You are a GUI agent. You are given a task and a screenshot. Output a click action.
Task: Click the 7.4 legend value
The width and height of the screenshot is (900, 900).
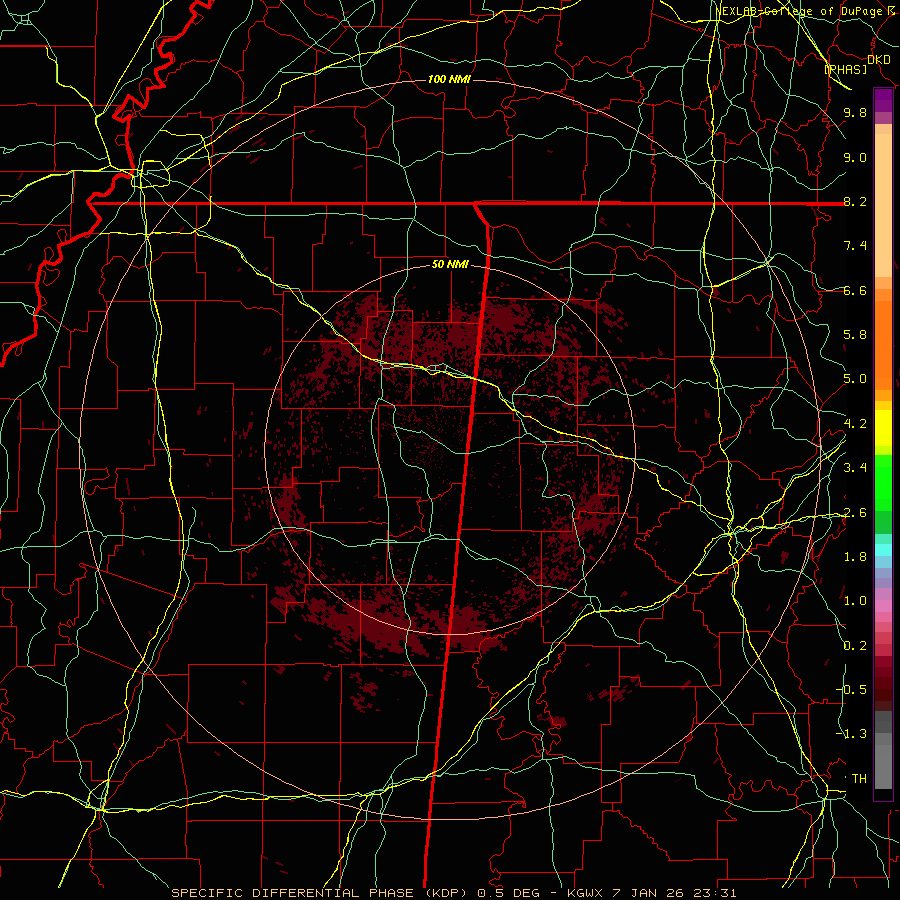tap(855, 246)
